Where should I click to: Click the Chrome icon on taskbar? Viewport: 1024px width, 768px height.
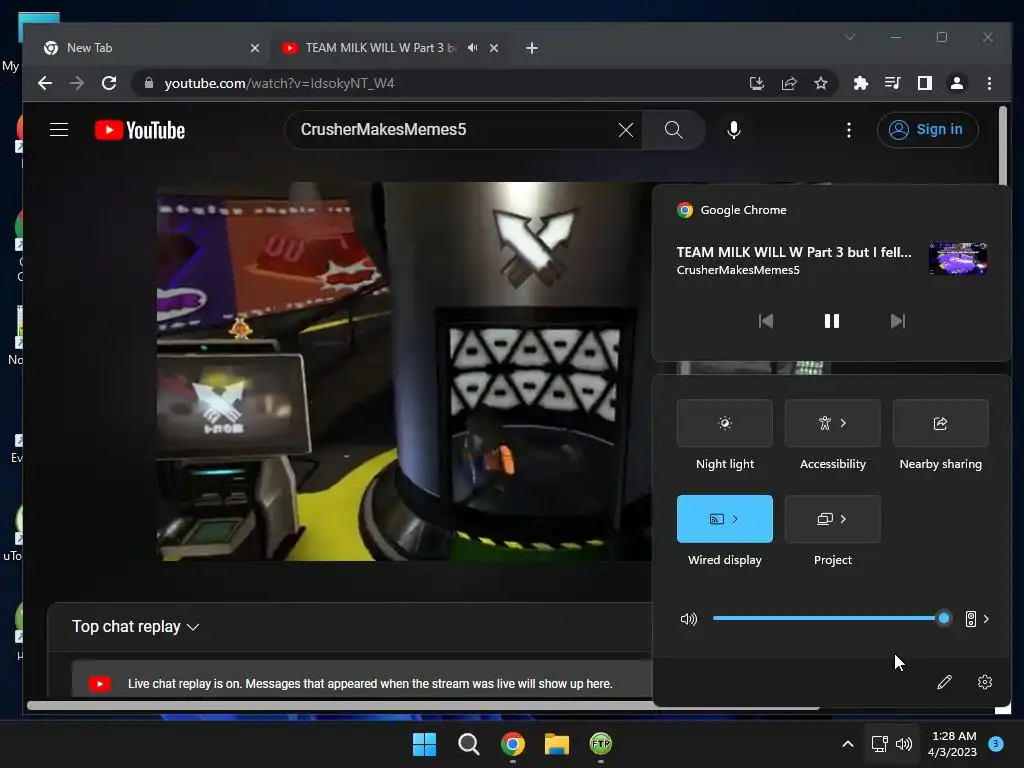pyautogui.click(x=513, y=744)
